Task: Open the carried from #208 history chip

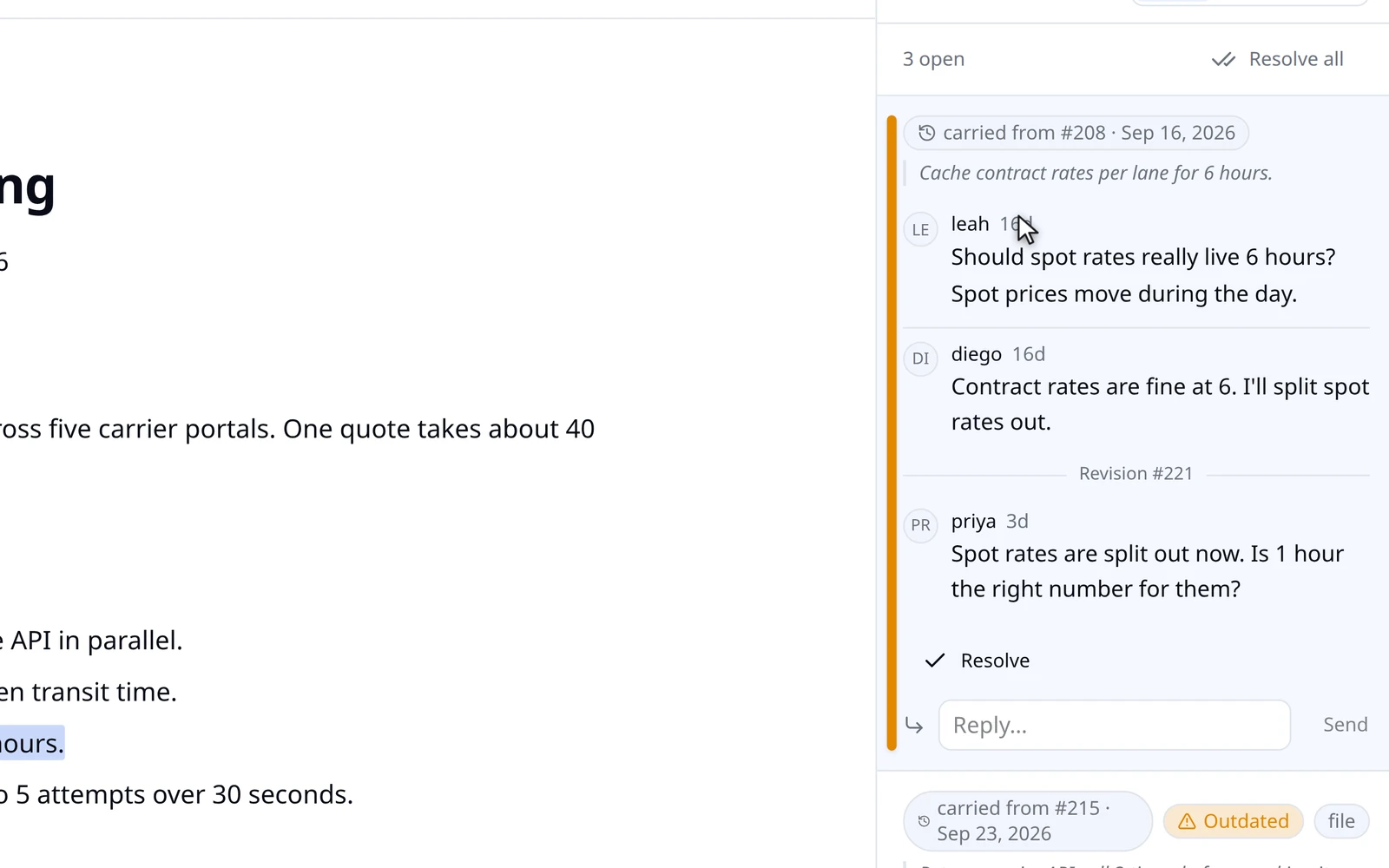Action: click(x=1076, y=133)
